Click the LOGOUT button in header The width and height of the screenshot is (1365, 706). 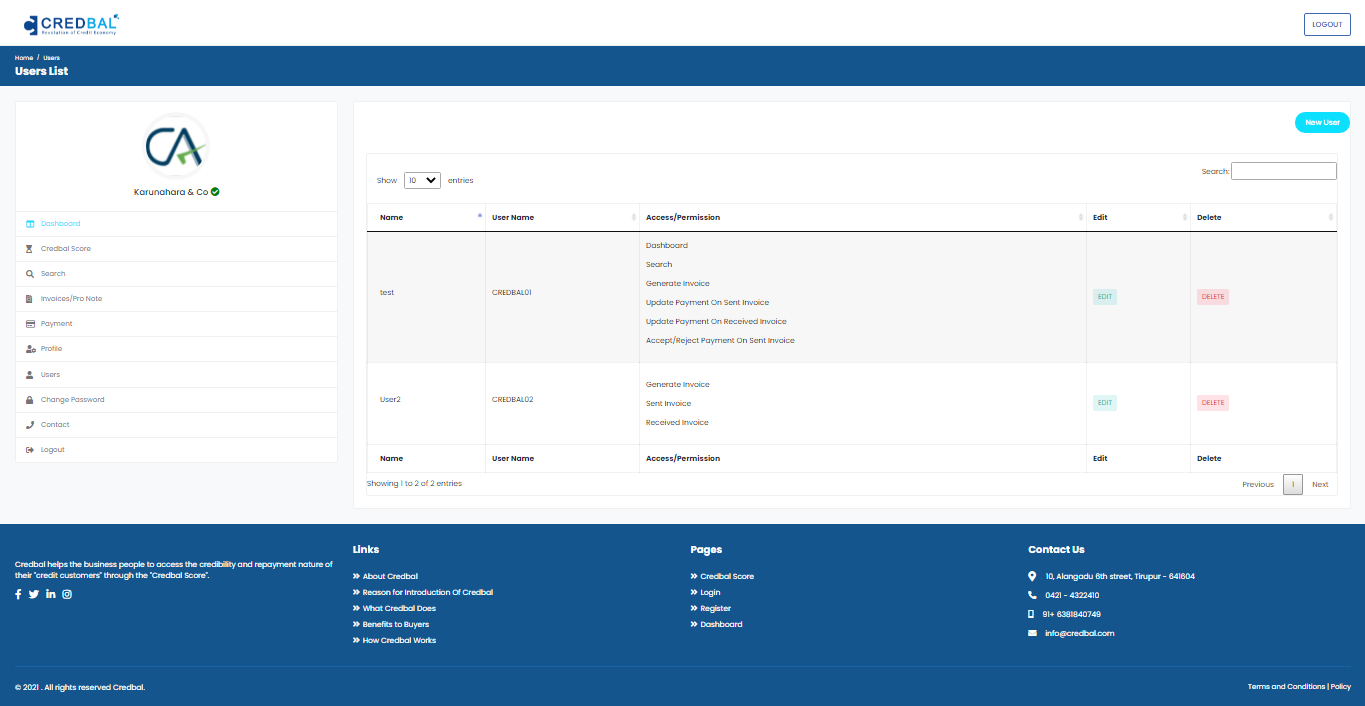tap(1327, 24)
